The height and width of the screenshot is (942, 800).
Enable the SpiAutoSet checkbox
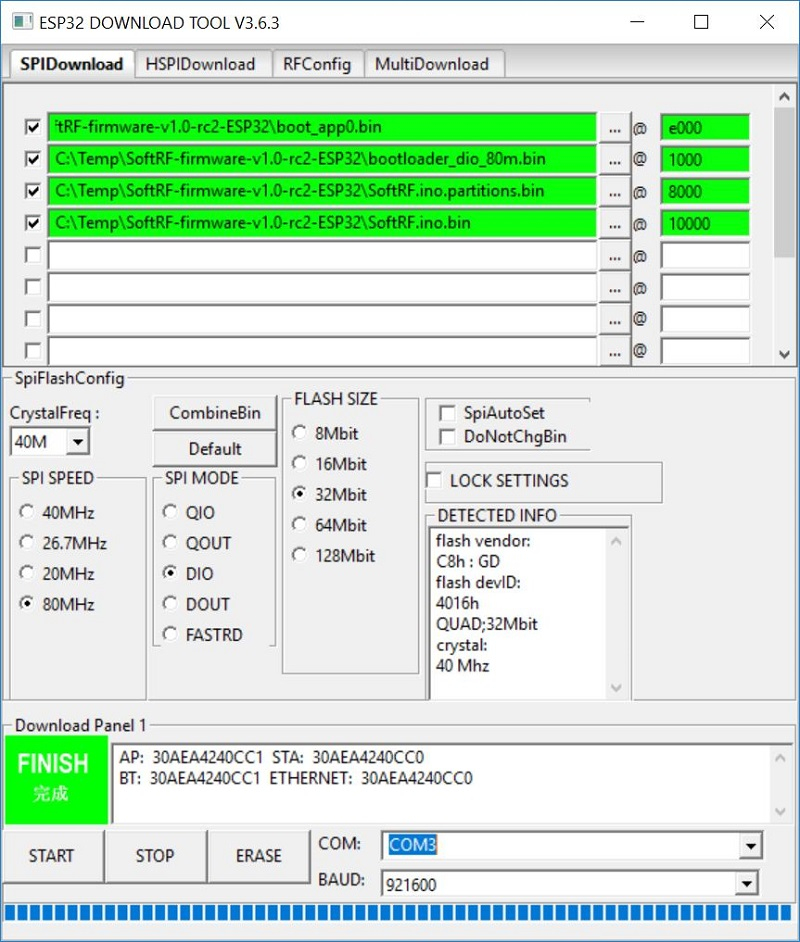point(447,413)
